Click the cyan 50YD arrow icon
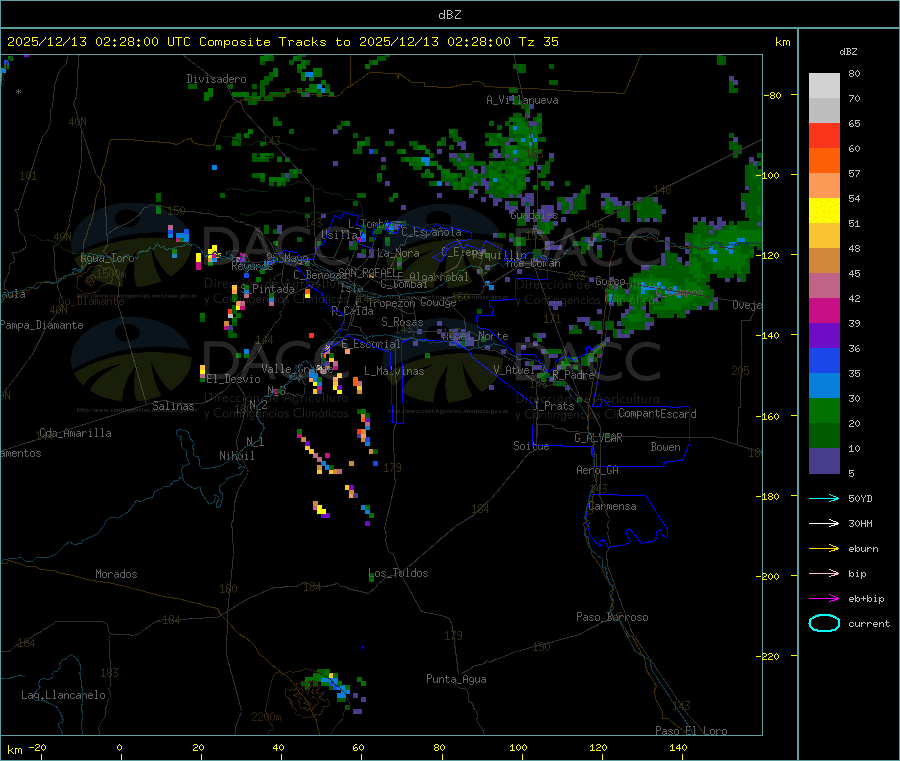The height and width of the screenshot is (761, 900). 824,498
